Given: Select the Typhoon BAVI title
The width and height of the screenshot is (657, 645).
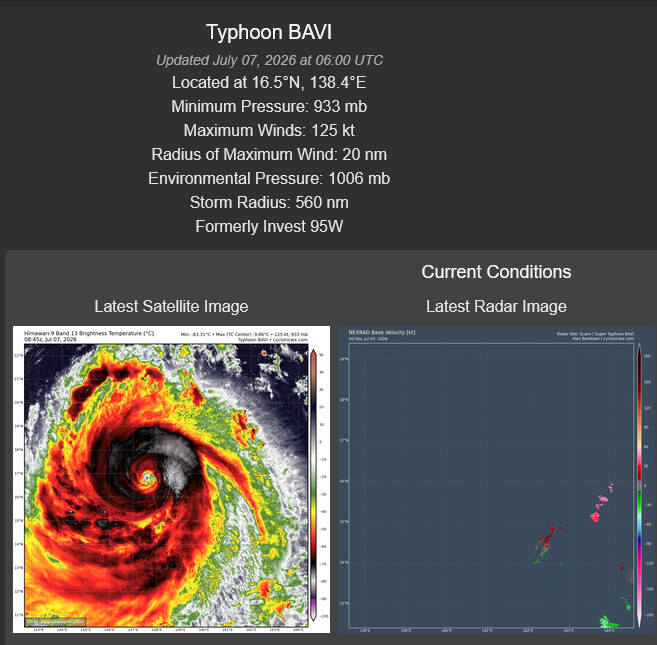Looking at the screenshot, I should pyautogui.click(x=269, y=32).
